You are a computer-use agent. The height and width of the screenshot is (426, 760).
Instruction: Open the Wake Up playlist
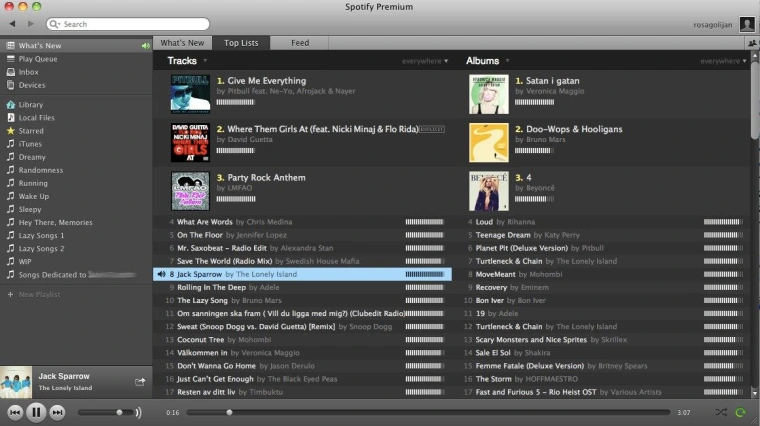(x=76, y=196)
